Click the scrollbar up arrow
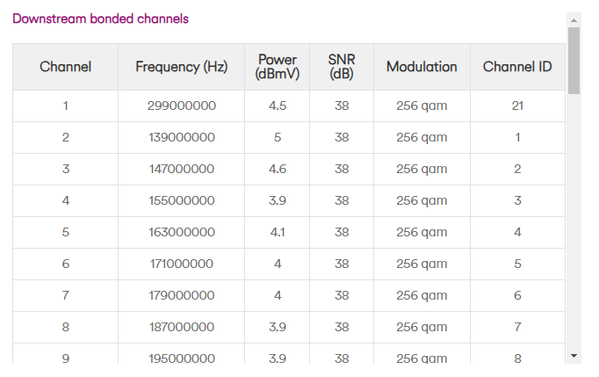The width and height of the screenshot is (599, 377). 574,20
